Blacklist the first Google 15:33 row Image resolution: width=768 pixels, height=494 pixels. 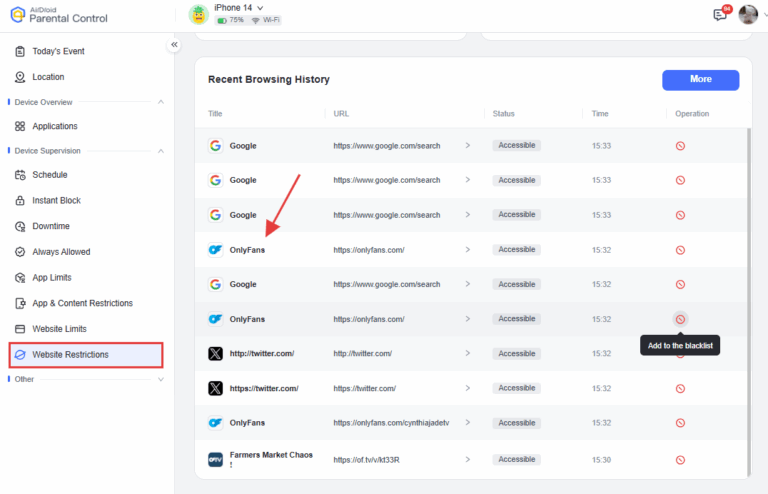coord(680,146)
